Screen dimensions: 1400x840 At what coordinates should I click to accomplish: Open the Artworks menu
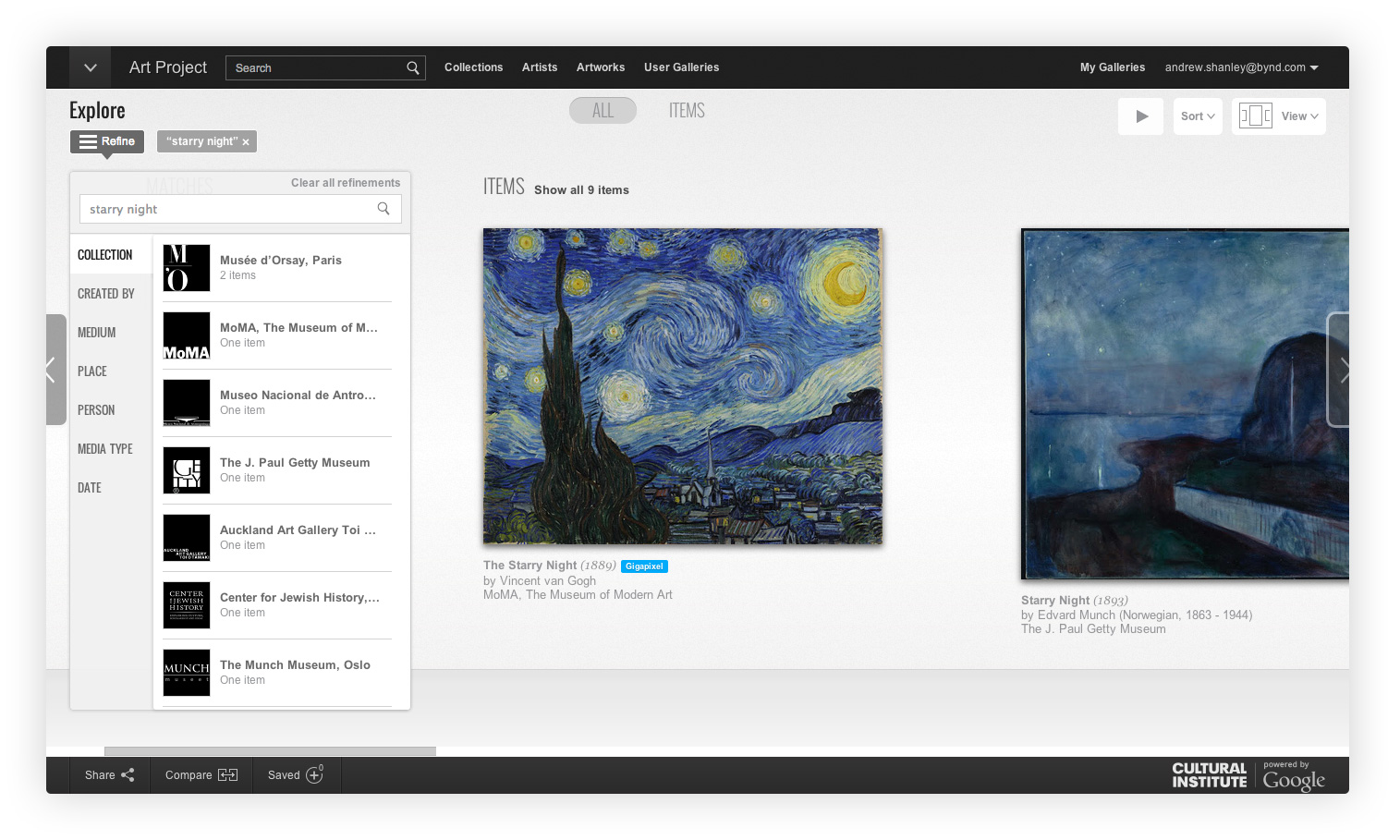click(x=601, y=67)
